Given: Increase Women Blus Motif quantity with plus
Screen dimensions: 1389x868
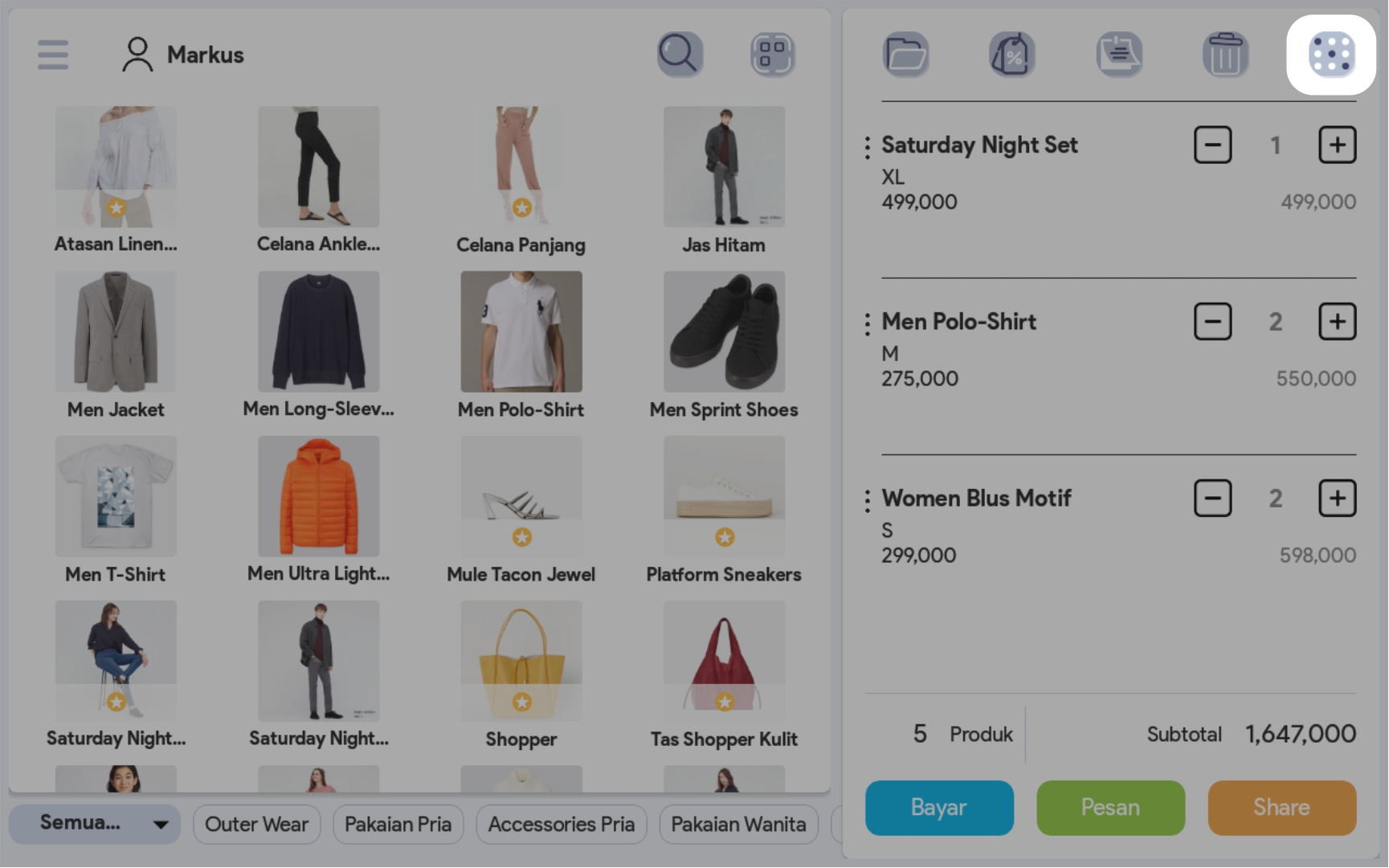Looking at the screenshot, I should (x=1338, y=499).
